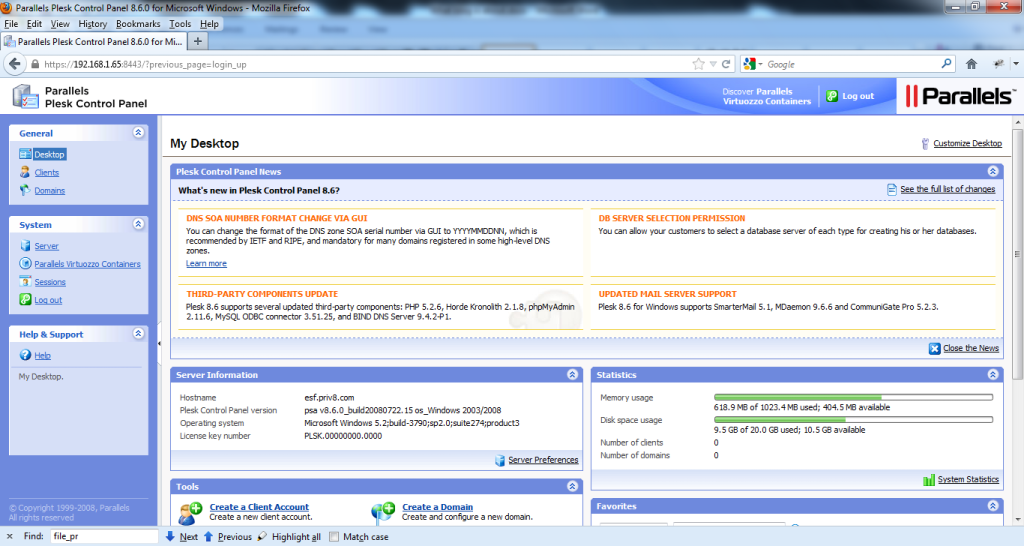This screenshot has width=1024, height=546.
Task: Collapse the Statistics panel
Action: [993, 374]
